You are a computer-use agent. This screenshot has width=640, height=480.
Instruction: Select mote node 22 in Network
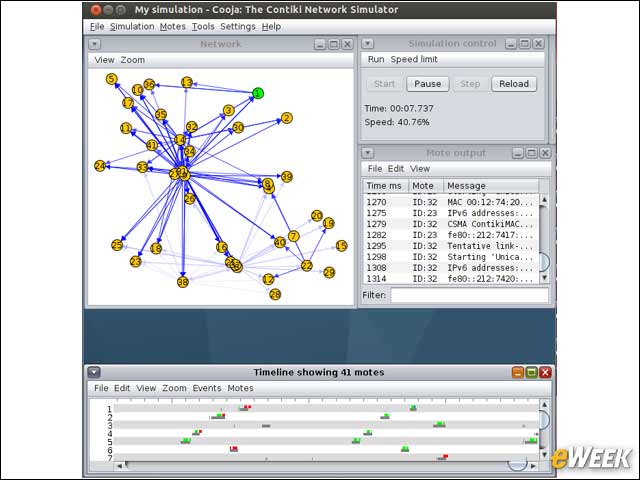point(307,266)
